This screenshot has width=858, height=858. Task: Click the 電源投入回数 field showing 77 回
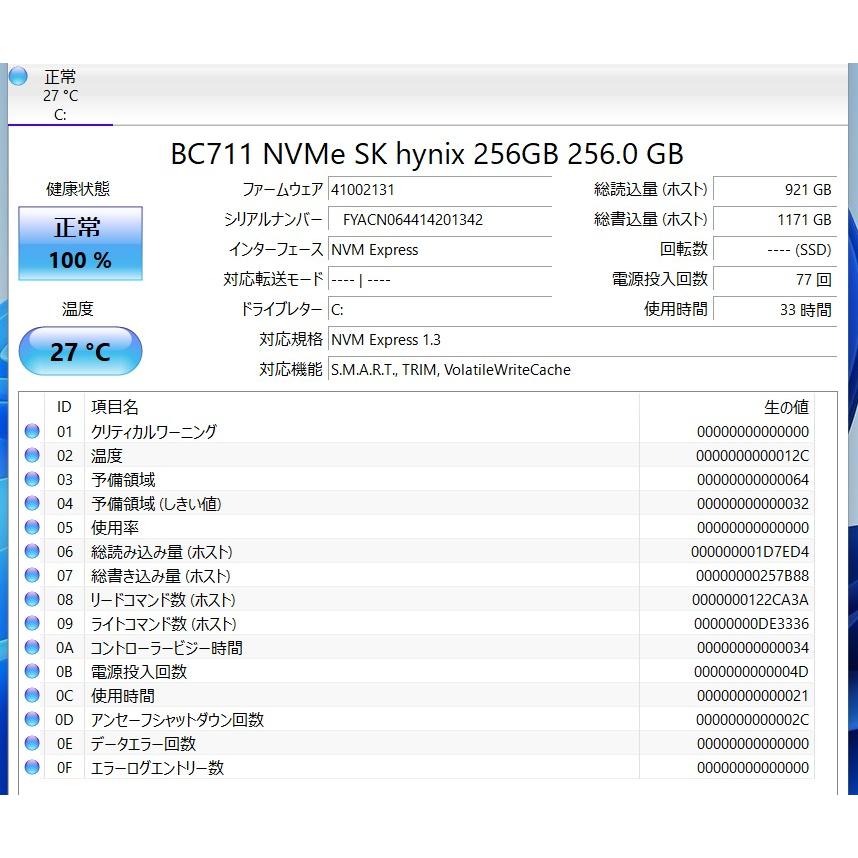coord(775,279)
